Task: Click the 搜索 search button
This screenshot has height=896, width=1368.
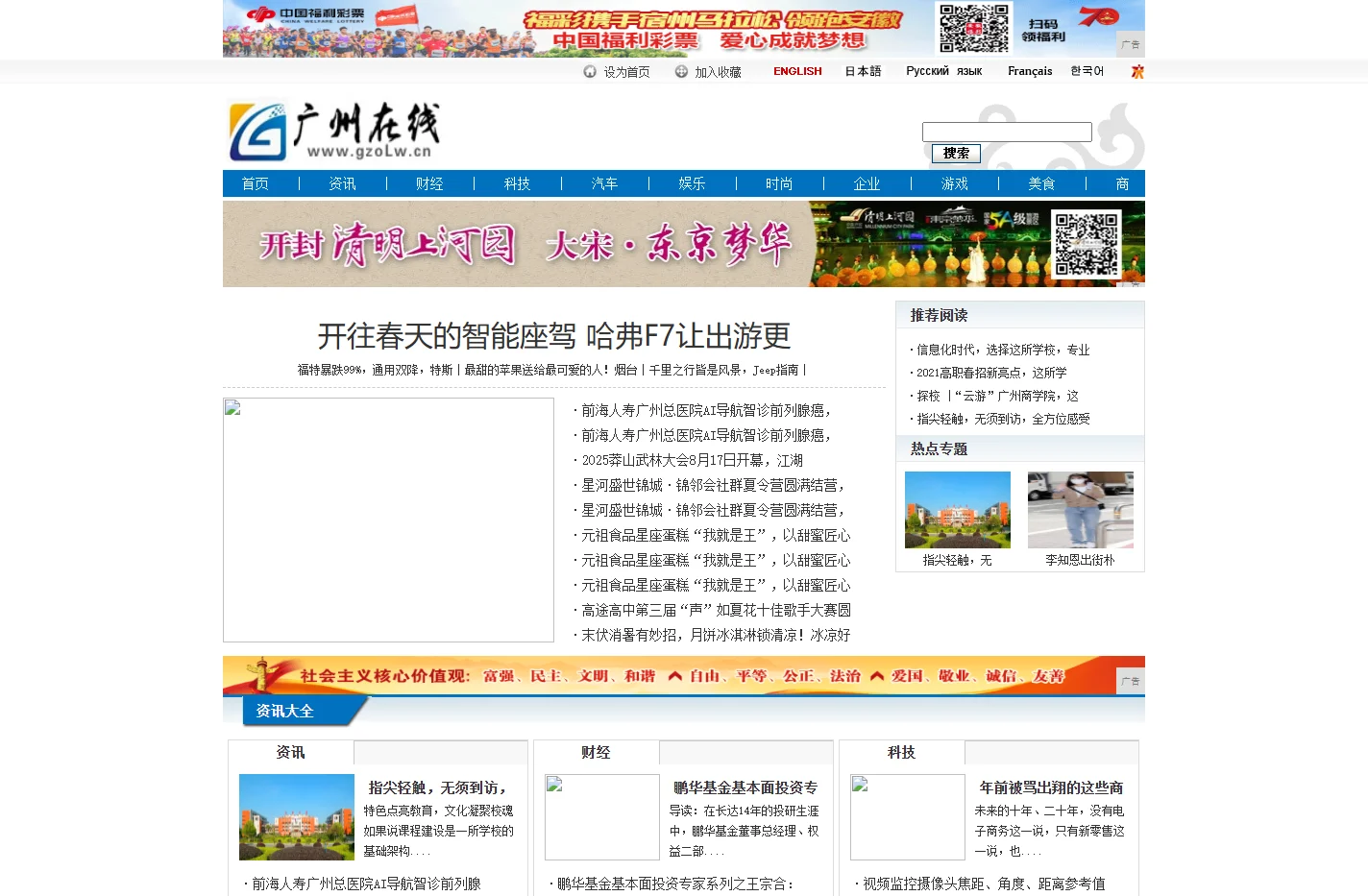Action: pos(956,154)
